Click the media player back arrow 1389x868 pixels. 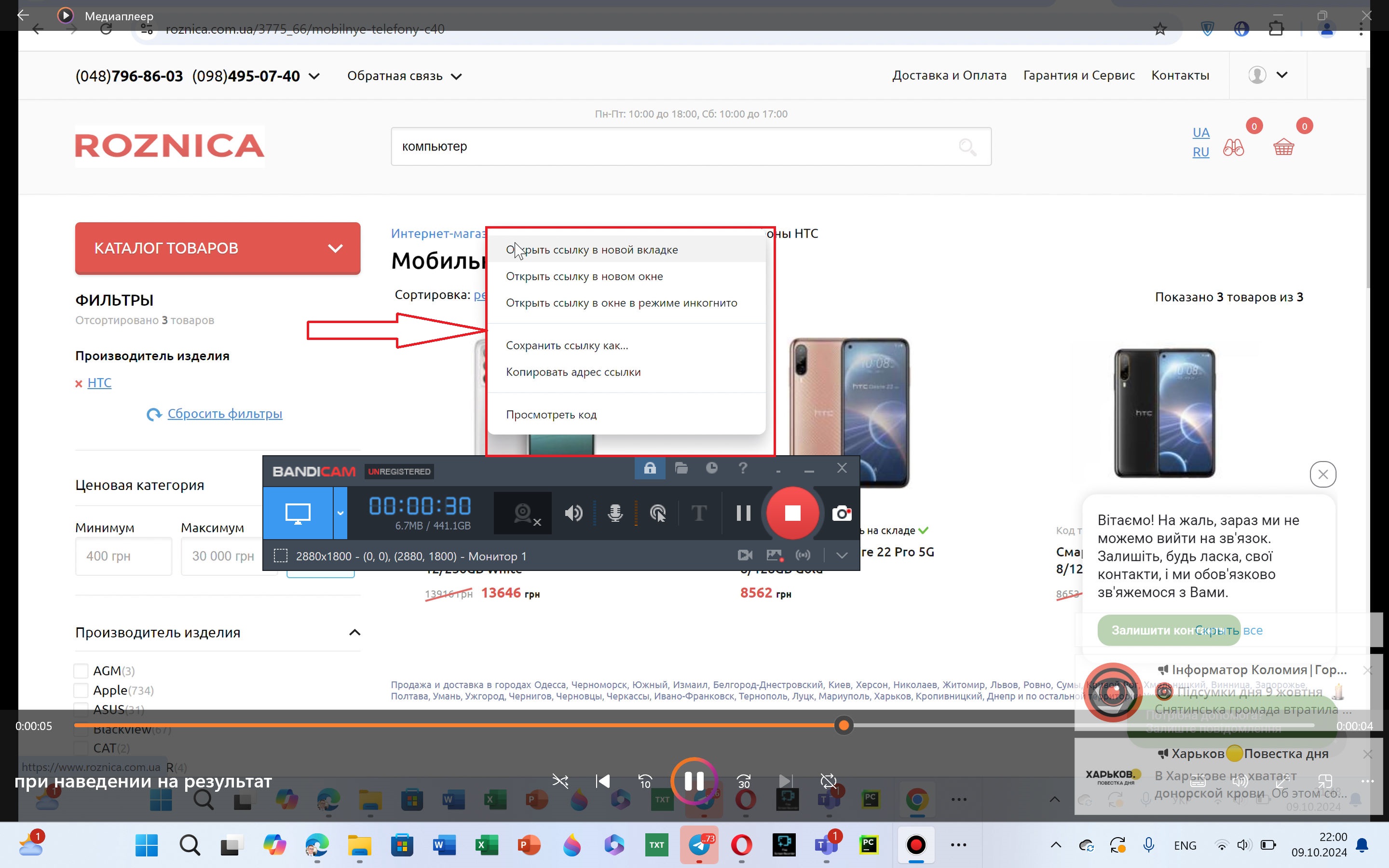click(23, 15)
